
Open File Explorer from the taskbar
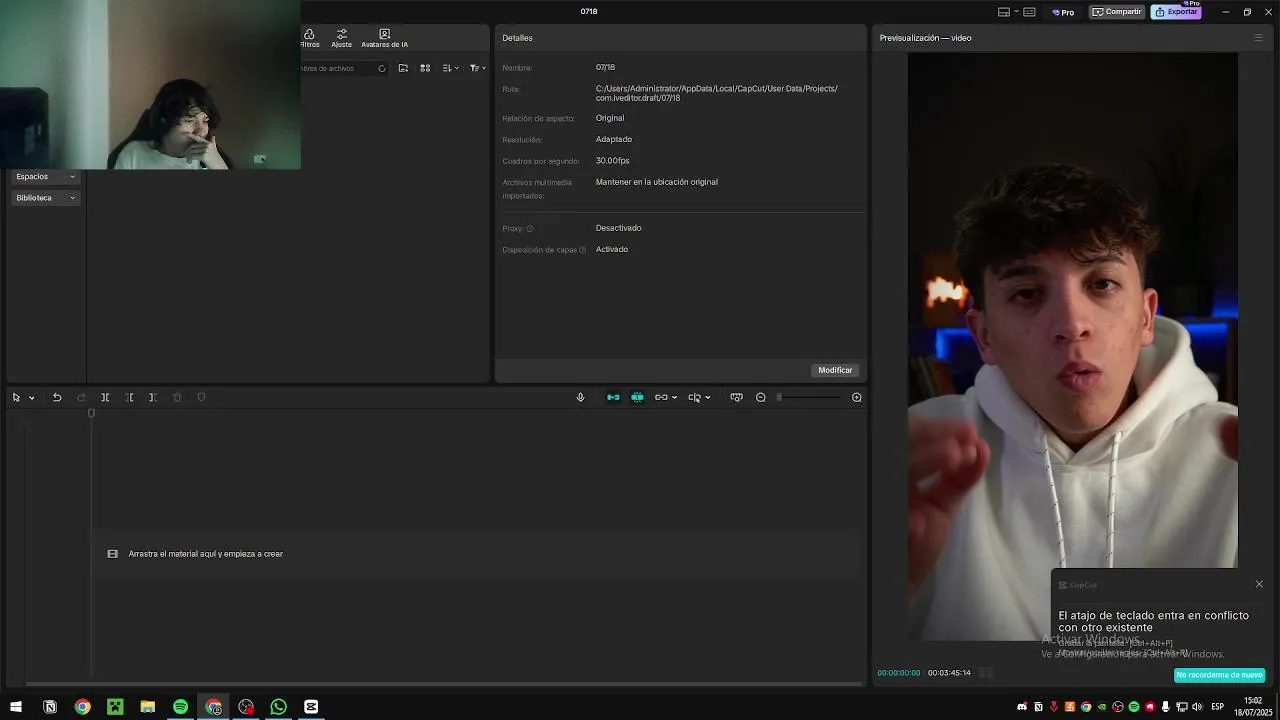[x=147, y=707]
